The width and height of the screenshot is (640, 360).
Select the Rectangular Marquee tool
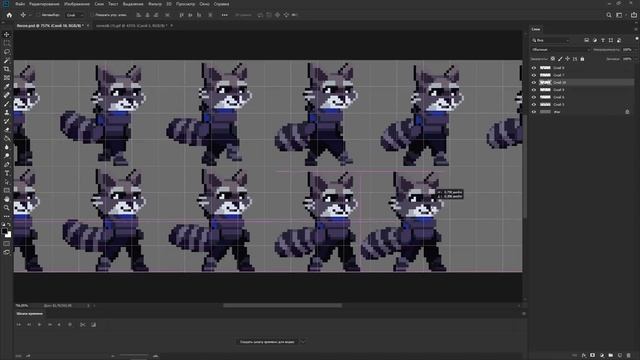[x=7, y=43]
